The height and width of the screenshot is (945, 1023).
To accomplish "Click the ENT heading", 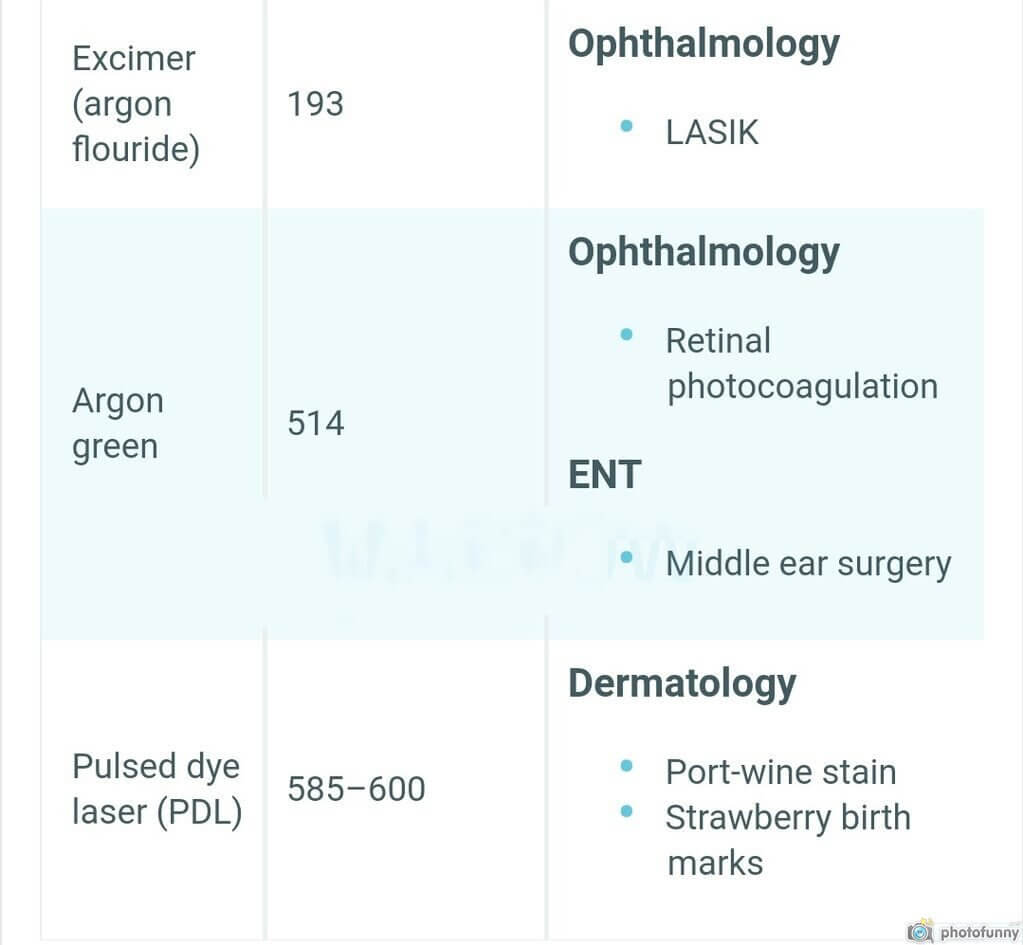I will 605,474.
